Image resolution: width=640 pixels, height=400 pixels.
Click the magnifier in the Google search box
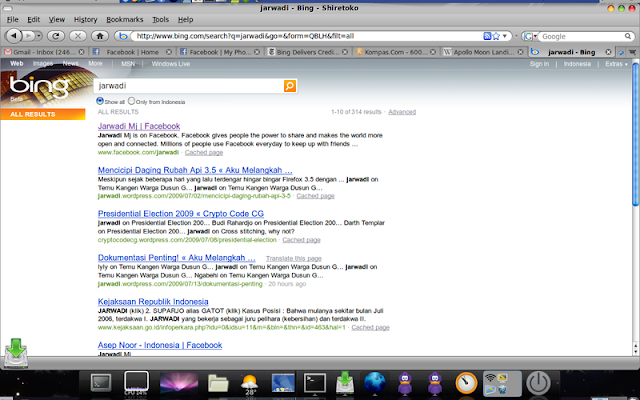click(x=628, y=36)
